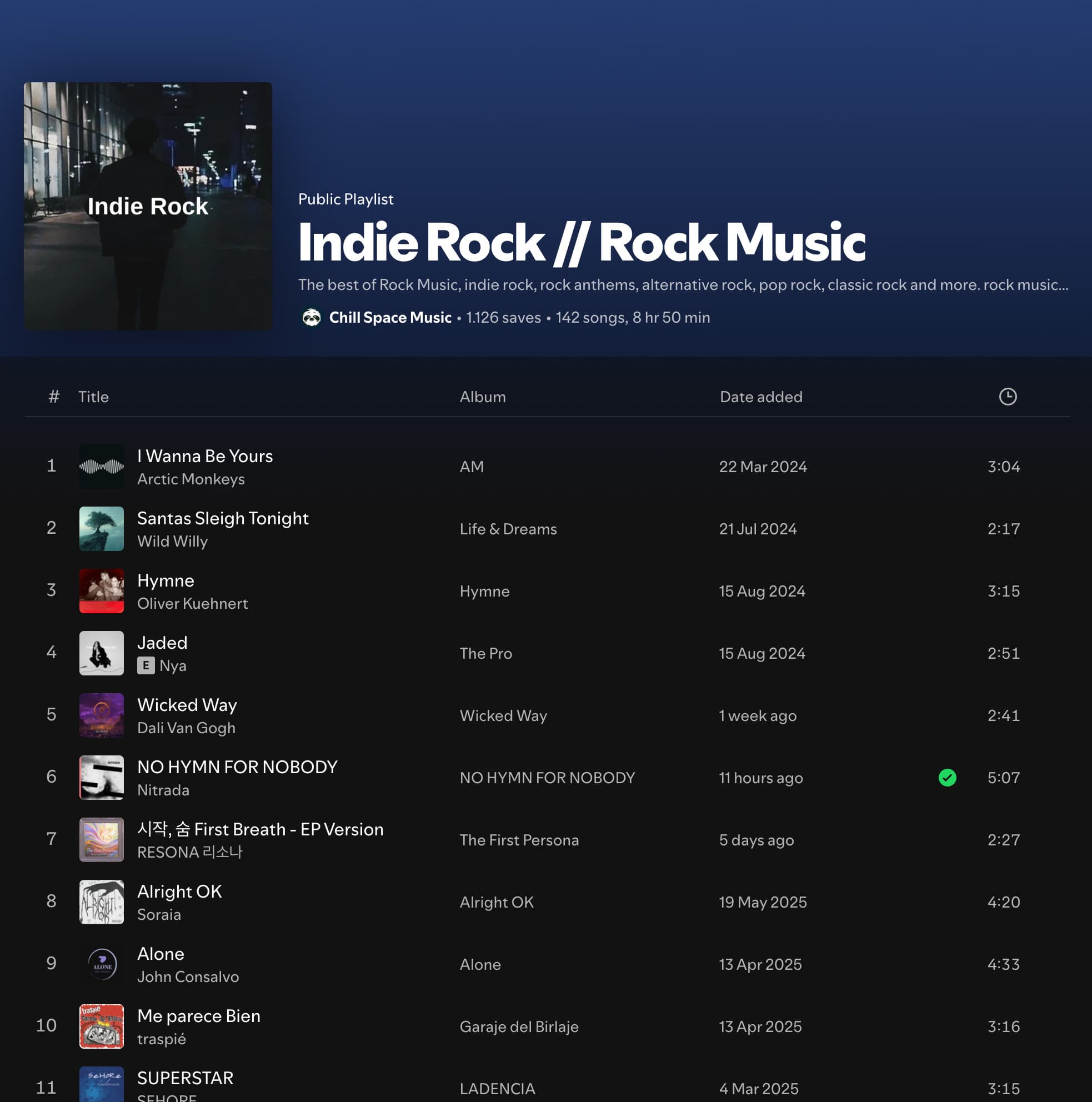
Task: Click the Wicked Way track cover thumbnail
Action: tap(102, 715)
